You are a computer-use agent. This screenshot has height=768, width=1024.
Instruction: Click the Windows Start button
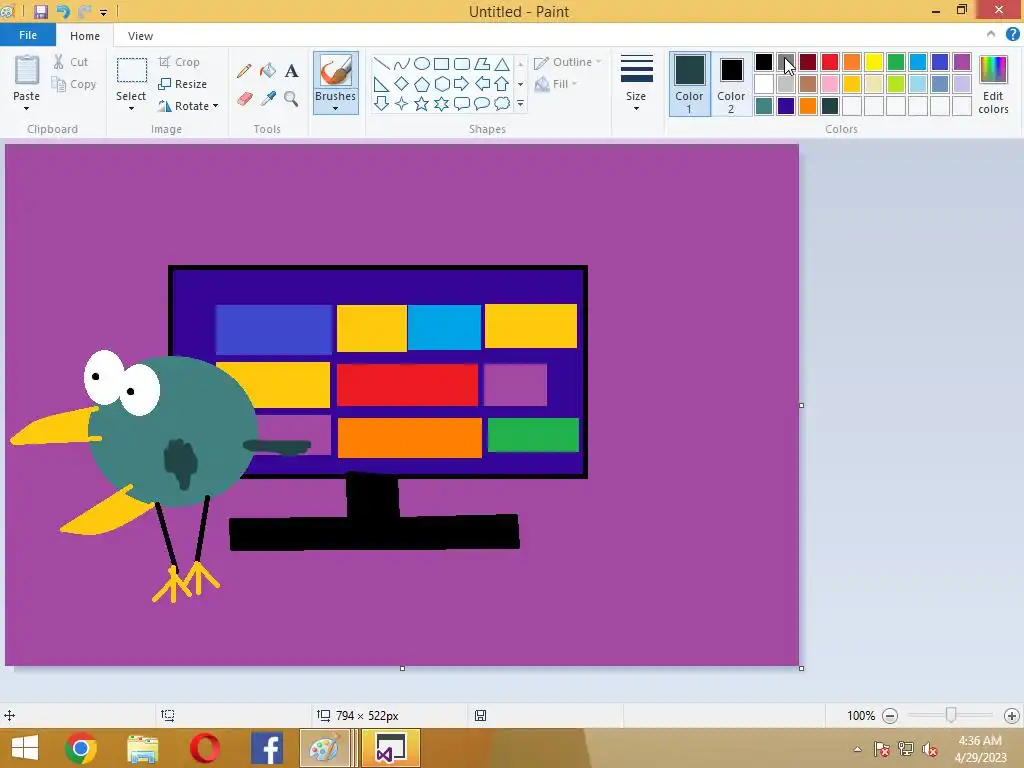pos(25,748)
